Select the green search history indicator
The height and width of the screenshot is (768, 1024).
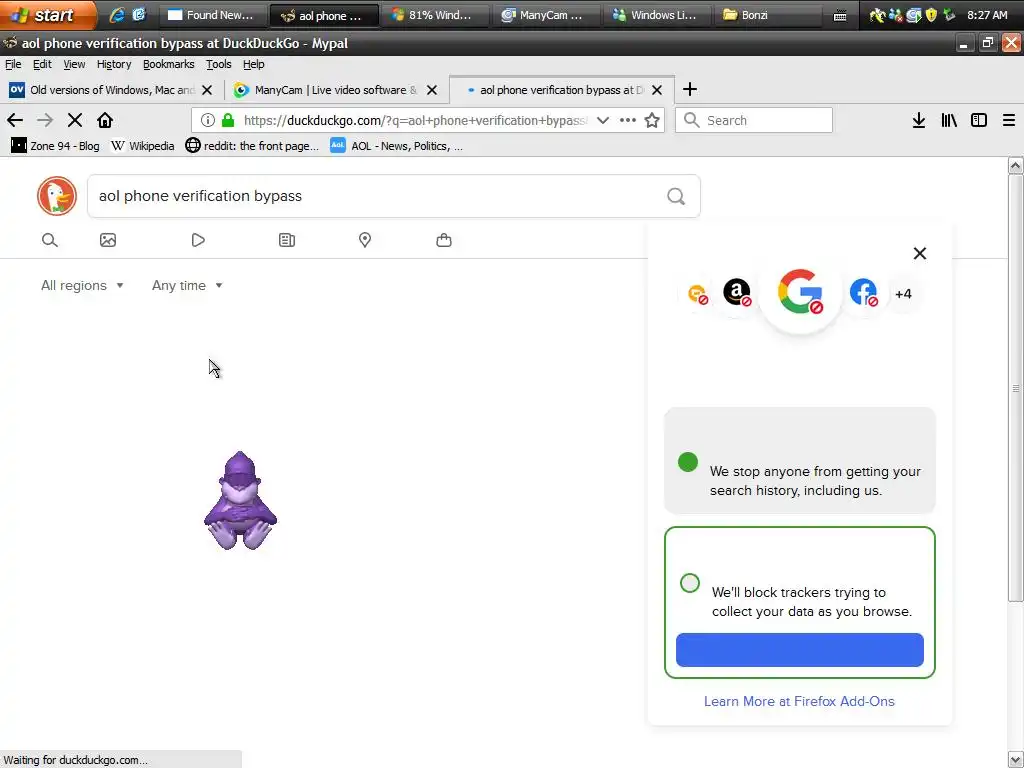click(688, 462)
